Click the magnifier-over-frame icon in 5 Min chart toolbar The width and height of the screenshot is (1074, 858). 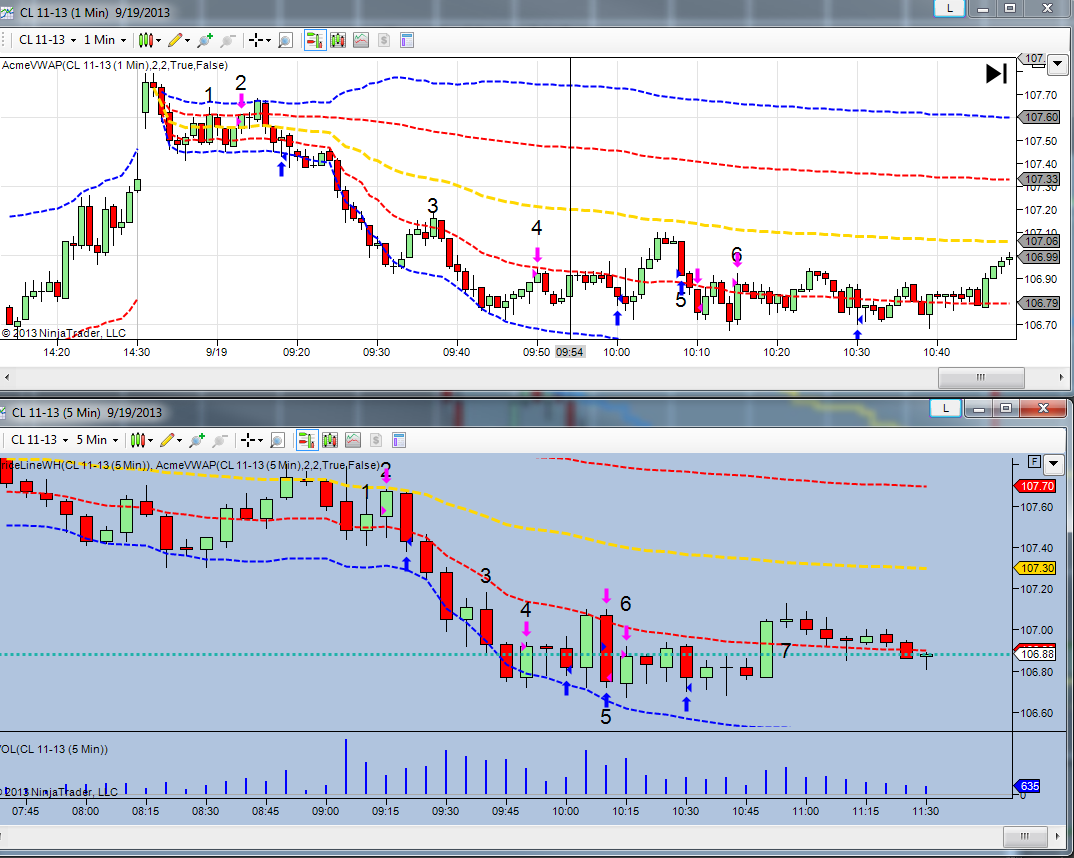pos(277,440)
